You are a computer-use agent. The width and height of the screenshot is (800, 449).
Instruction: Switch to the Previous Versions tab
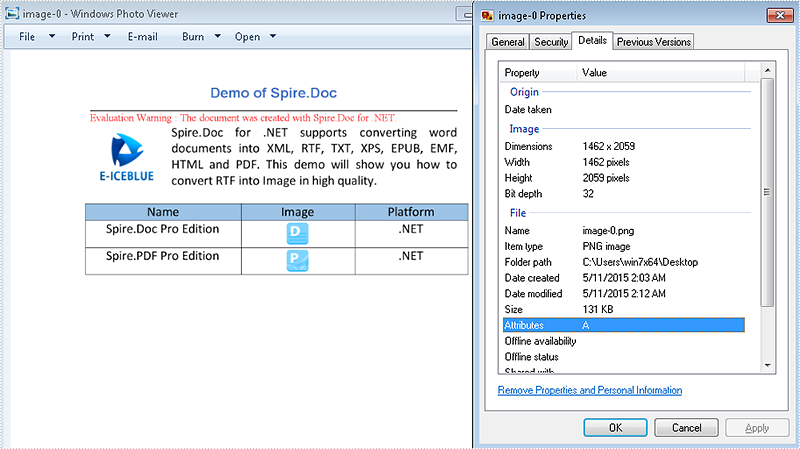[654, 42]
